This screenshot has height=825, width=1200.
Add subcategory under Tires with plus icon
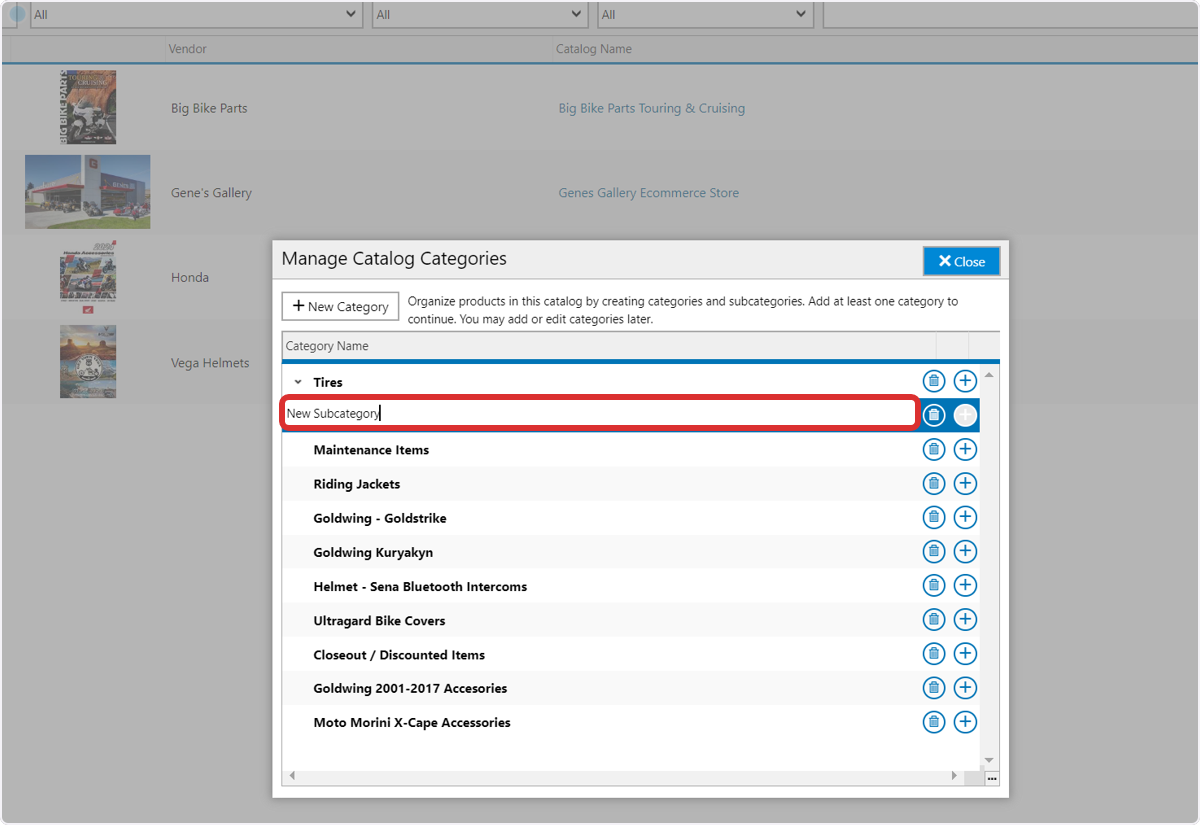965,381
